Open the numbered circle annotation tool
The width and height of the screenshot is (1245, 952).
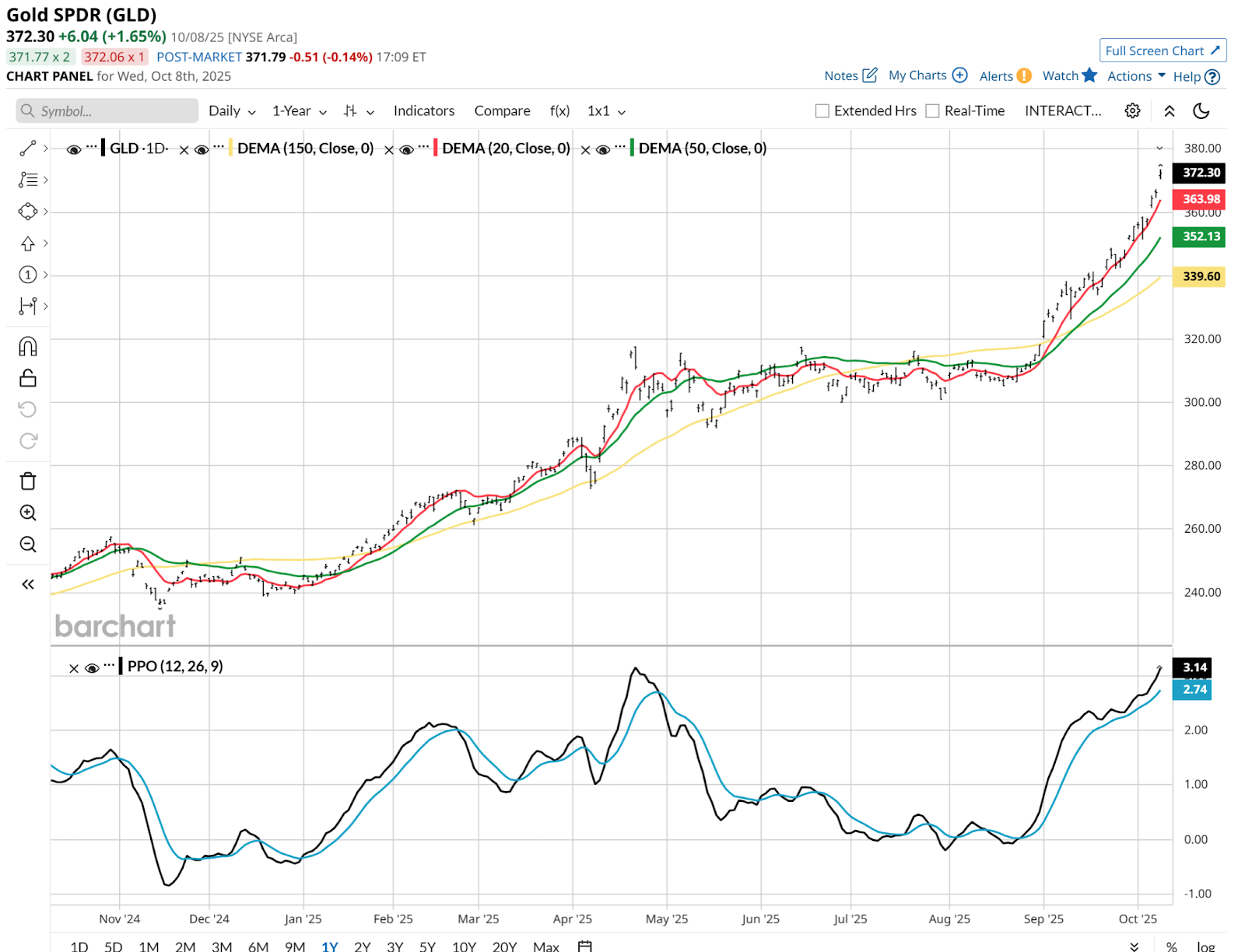click(x=28, y=275)
